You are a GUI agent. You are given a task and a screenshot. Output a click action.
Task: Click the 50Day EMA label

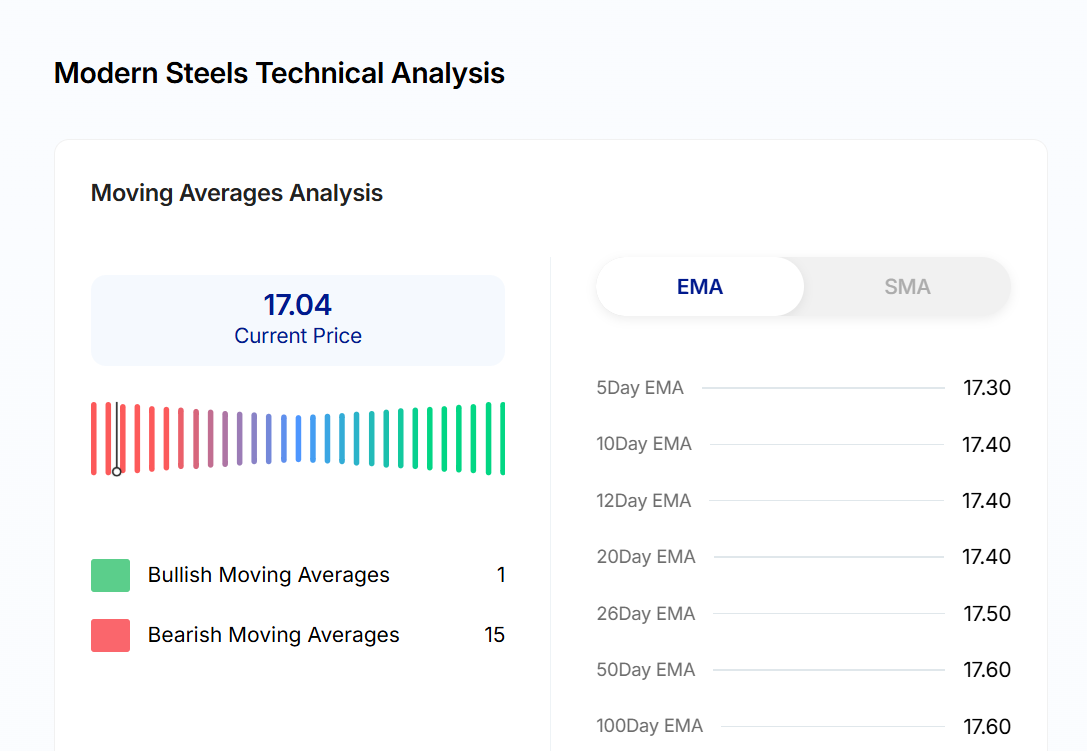tap(646, 670)
